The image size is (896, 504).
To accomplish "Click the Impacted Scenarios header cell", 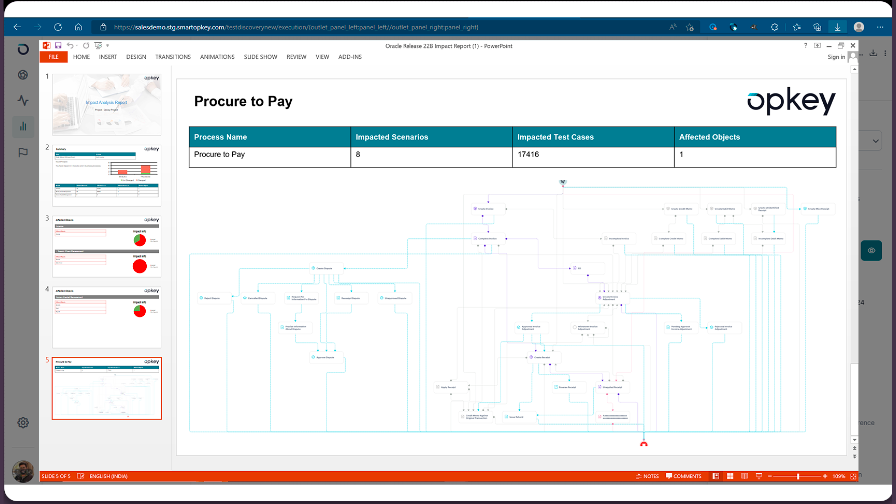I will 431,137.
